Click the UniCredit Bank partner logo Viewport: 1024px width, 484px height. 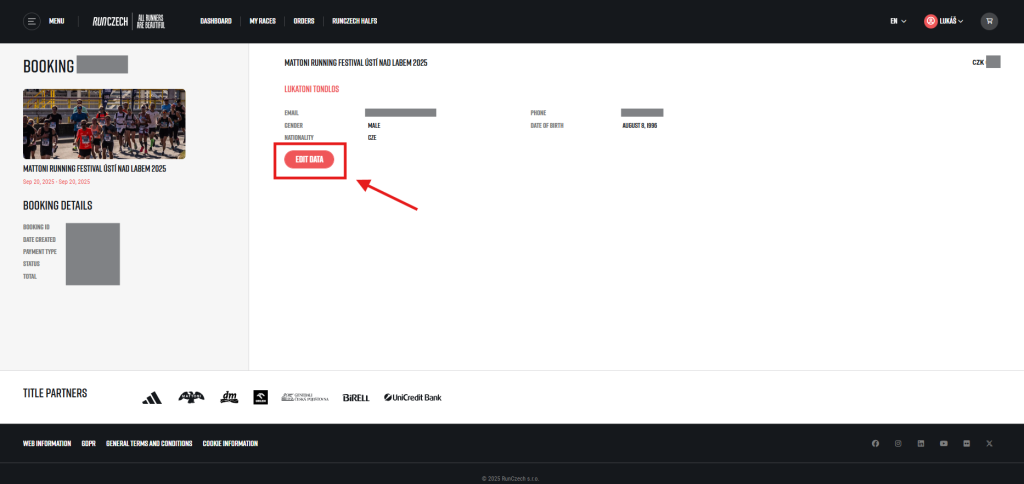coord(413,397)
